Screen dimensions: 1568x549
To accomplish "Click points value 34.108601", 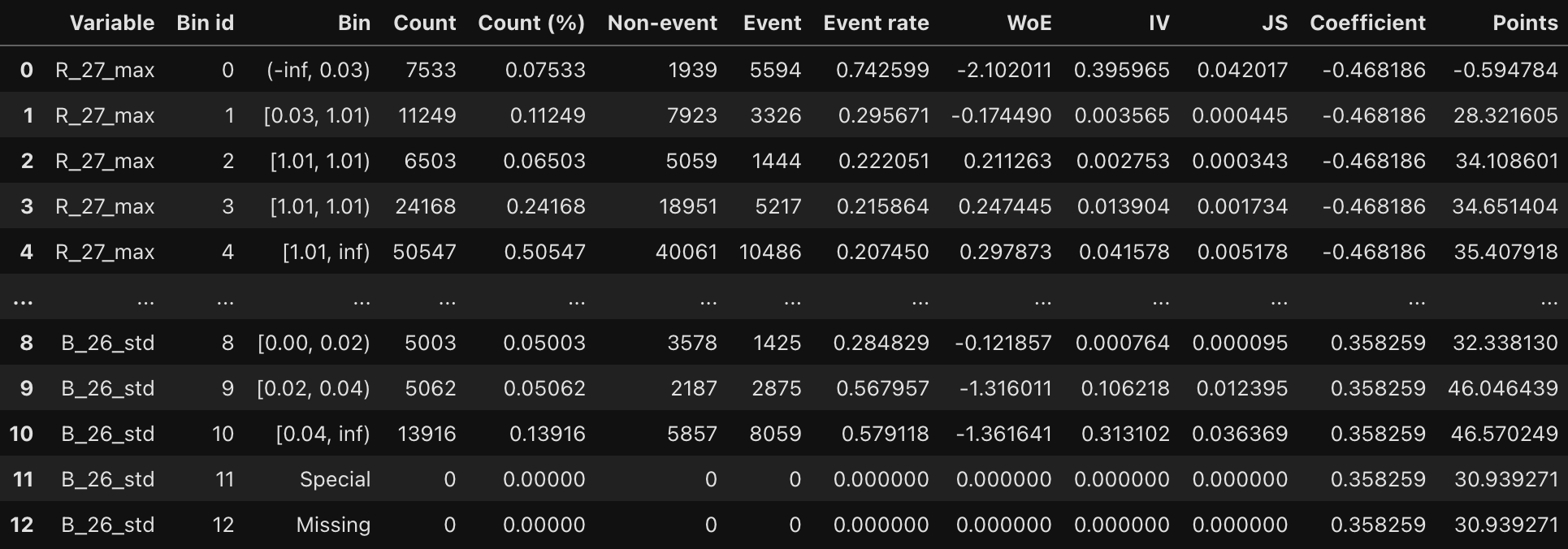I will pos(1506,161).
